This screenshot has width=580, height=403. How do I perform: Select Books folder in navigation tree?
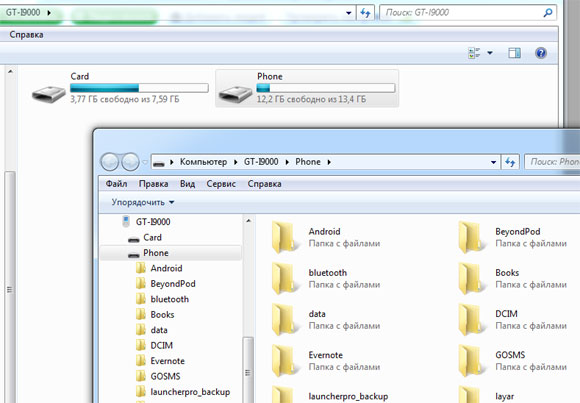162,315
